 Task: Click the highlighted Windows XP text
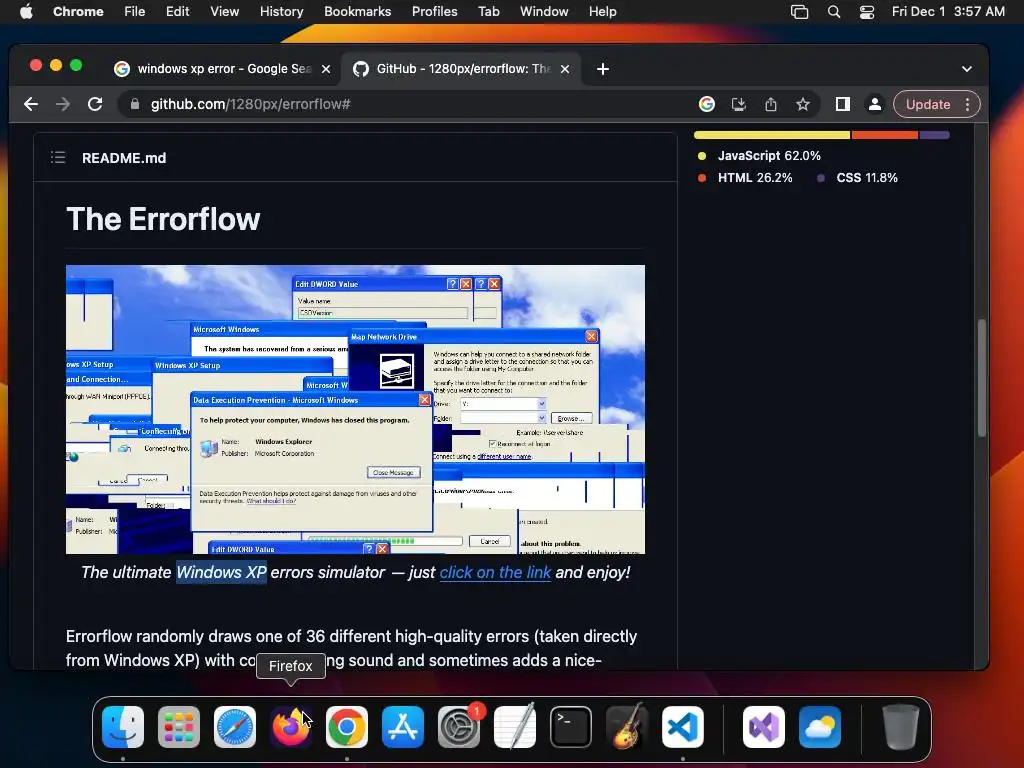pos(221,573)
